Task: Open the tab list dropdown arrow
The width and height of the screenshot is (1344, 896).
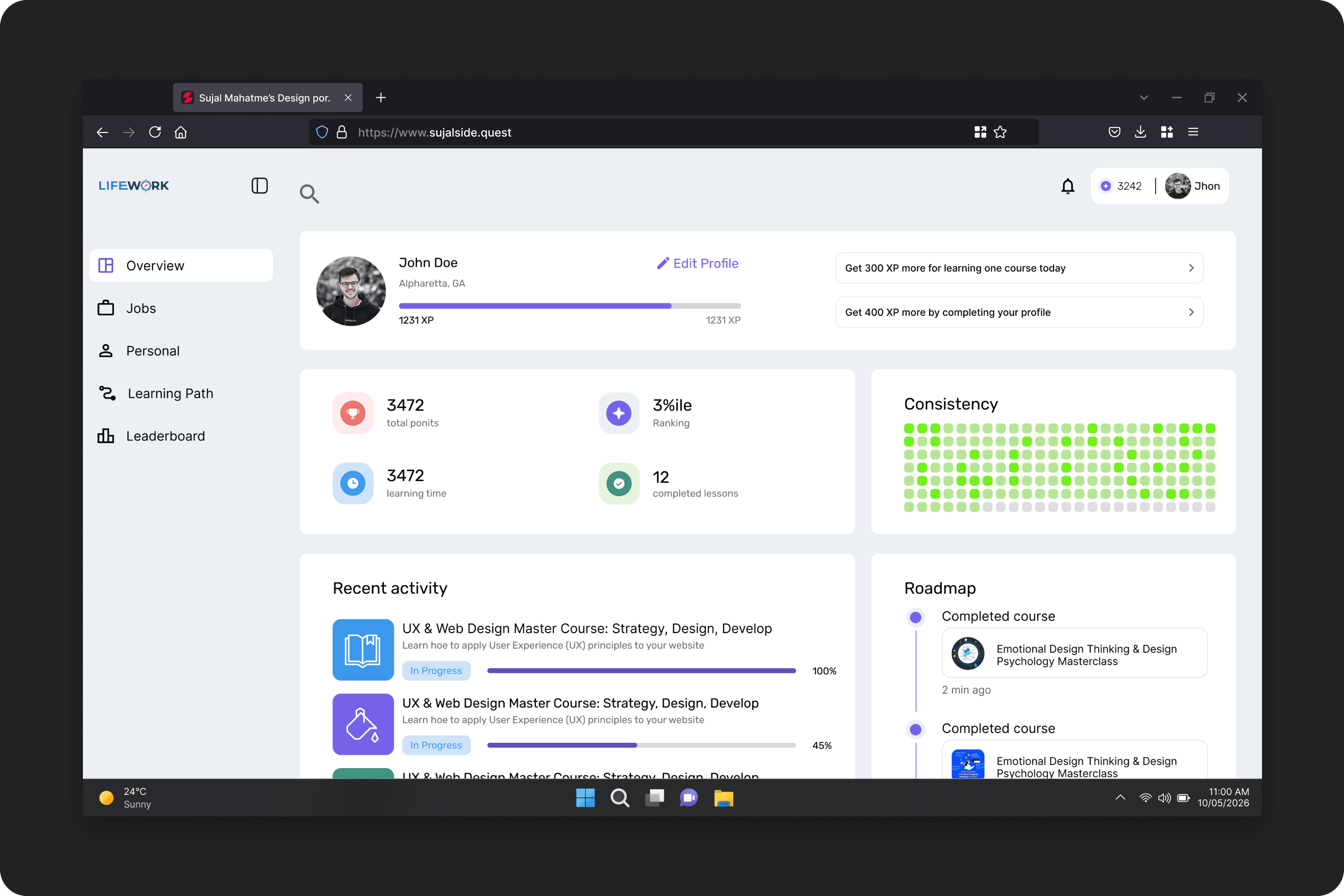Action: coord(1144,98)
